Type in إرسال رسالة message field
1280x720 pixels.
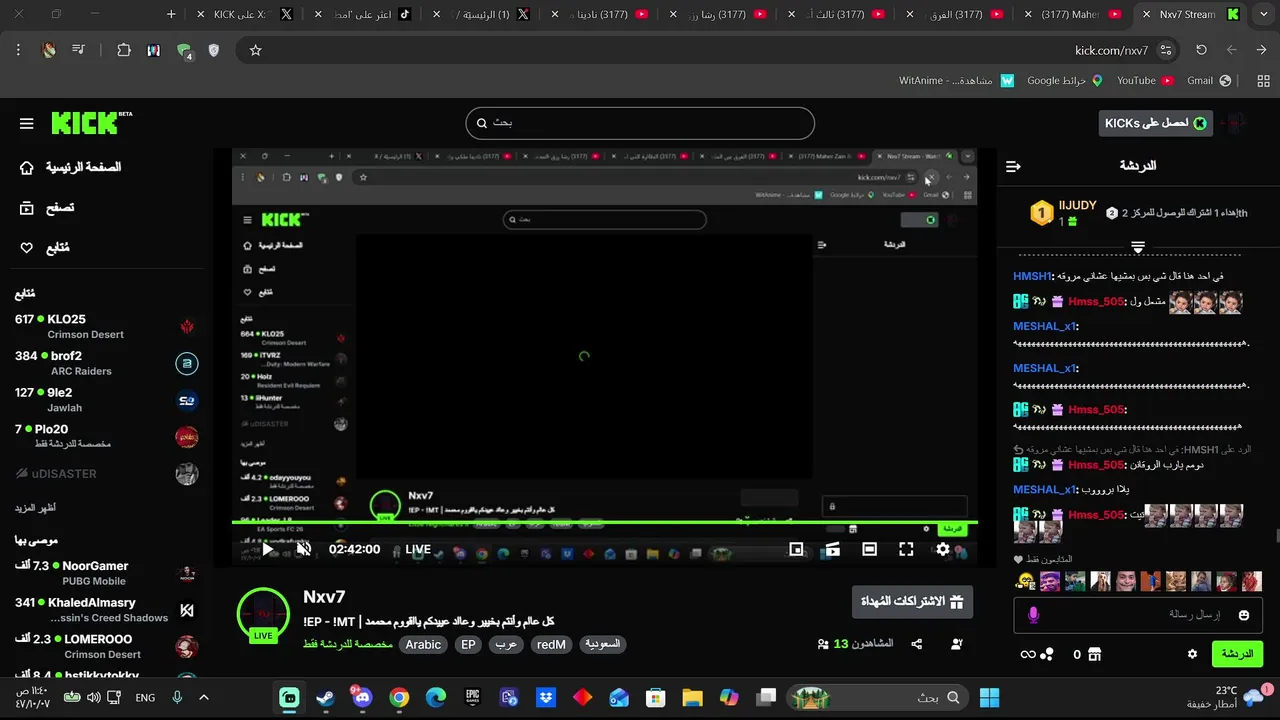point(1139,615)
